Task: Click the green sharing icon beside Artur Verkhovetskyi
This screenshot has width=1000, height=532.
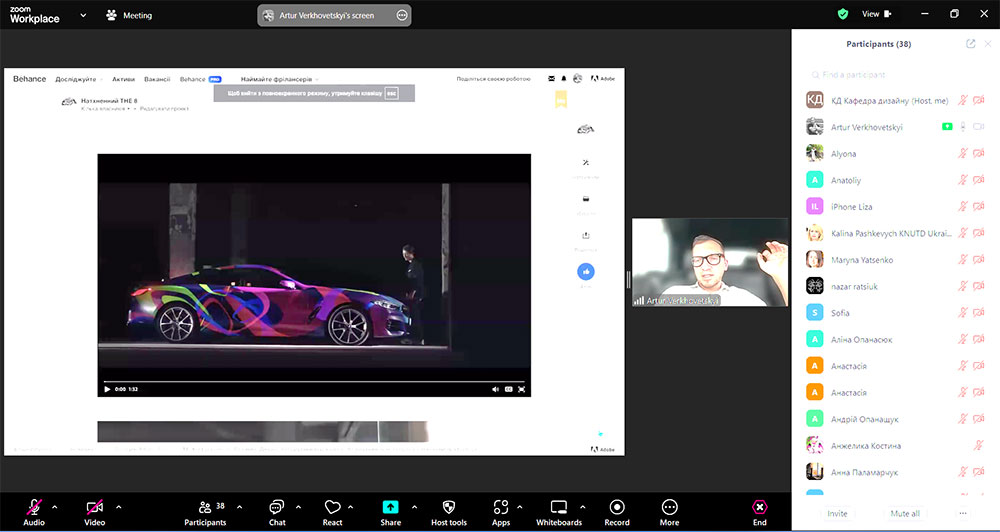Action: (x=947, y=127)
